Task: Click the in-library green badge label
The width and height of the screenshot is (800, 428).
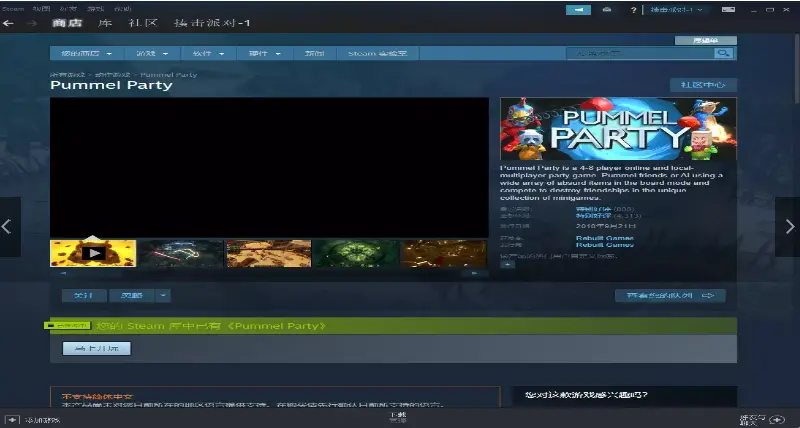Action: coord(67,325)
